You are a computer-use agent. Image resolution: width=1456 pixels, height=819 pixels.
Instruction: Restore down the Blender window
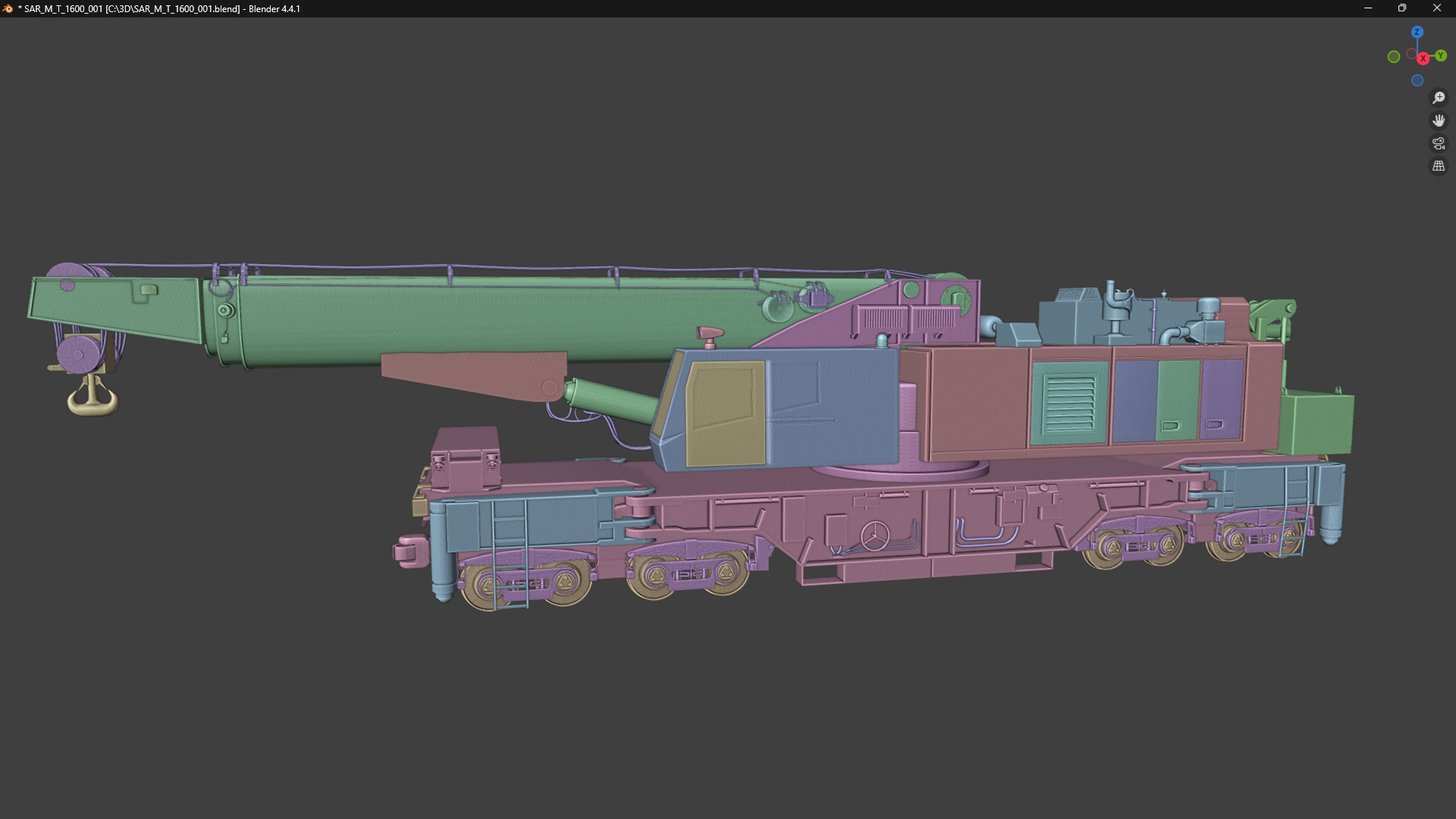1402,8
